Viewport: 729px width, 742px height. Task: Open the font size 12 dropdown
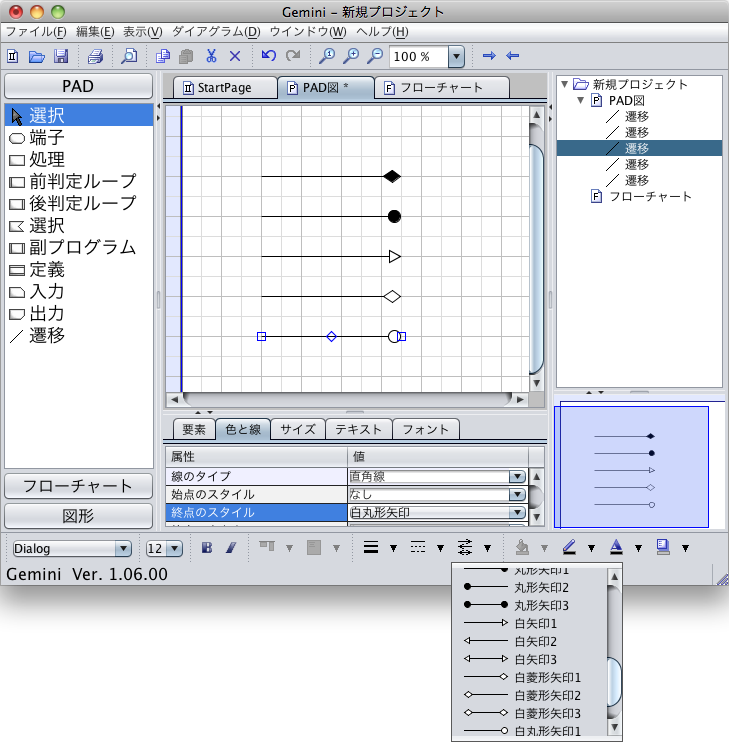click(175, 548)
